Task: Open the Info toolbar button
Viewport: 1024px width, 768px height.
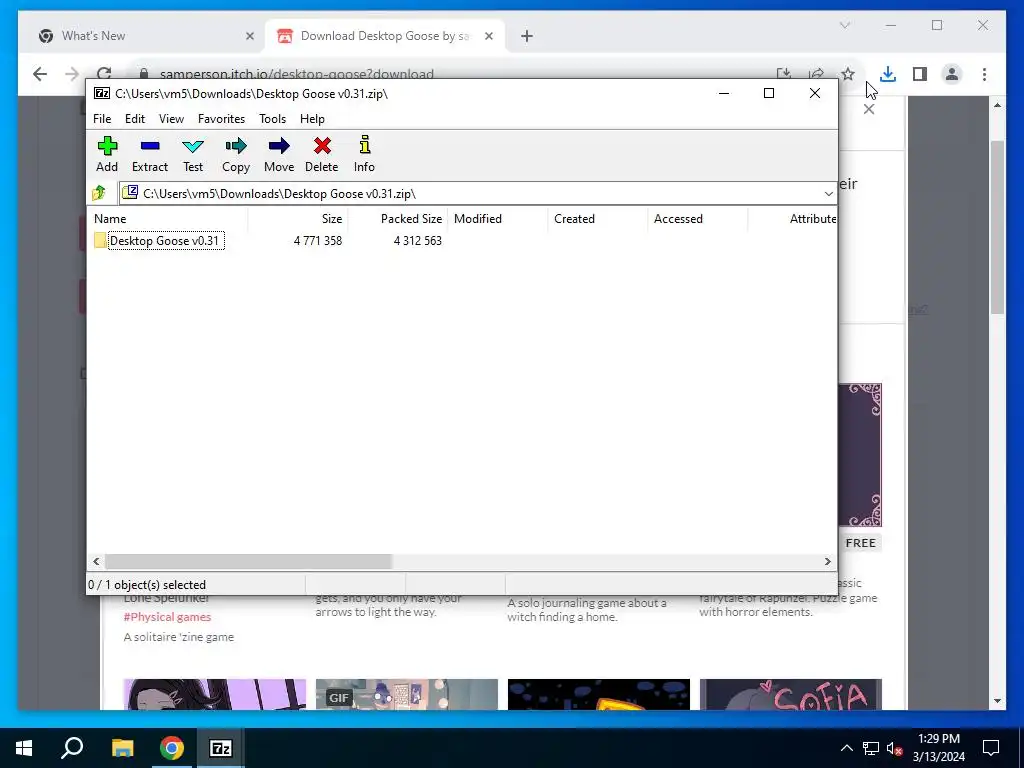Action: click(364, 155)
